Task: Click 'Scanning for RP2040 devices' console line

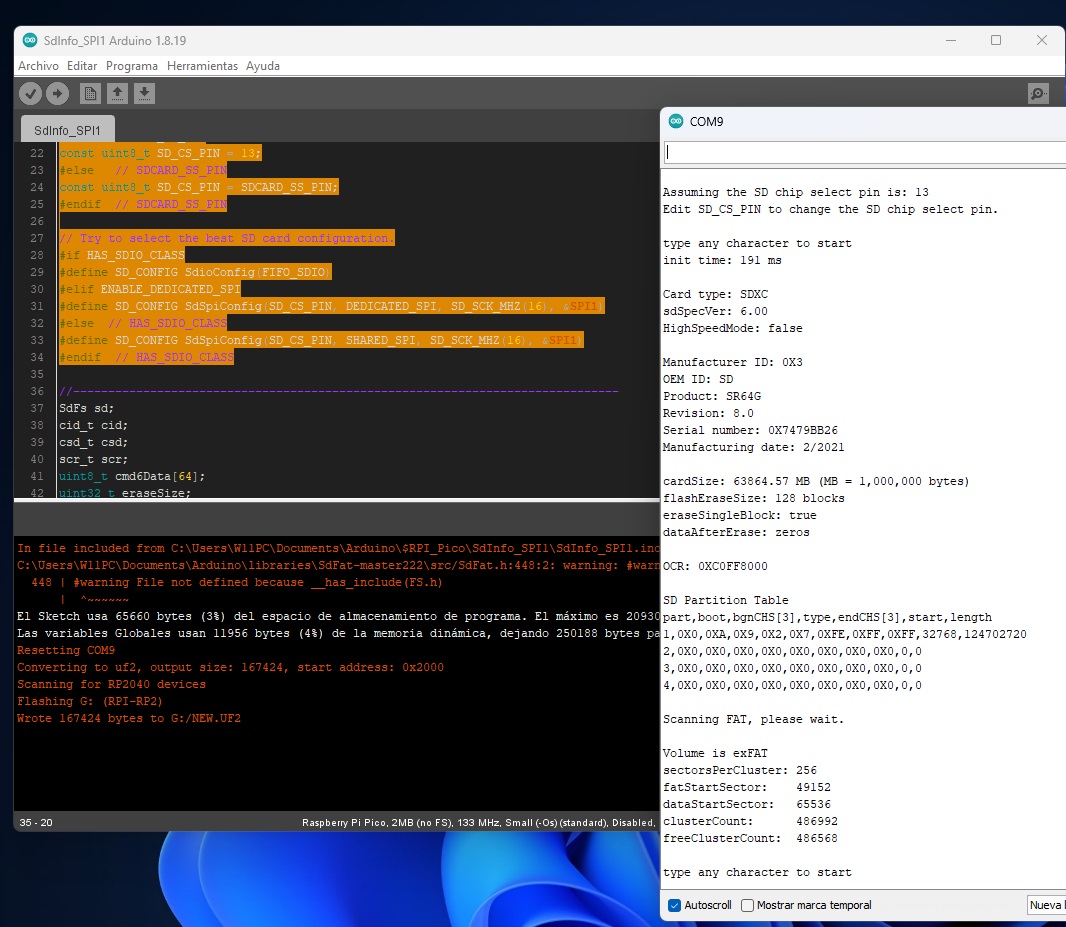Action: coord(111,684)
